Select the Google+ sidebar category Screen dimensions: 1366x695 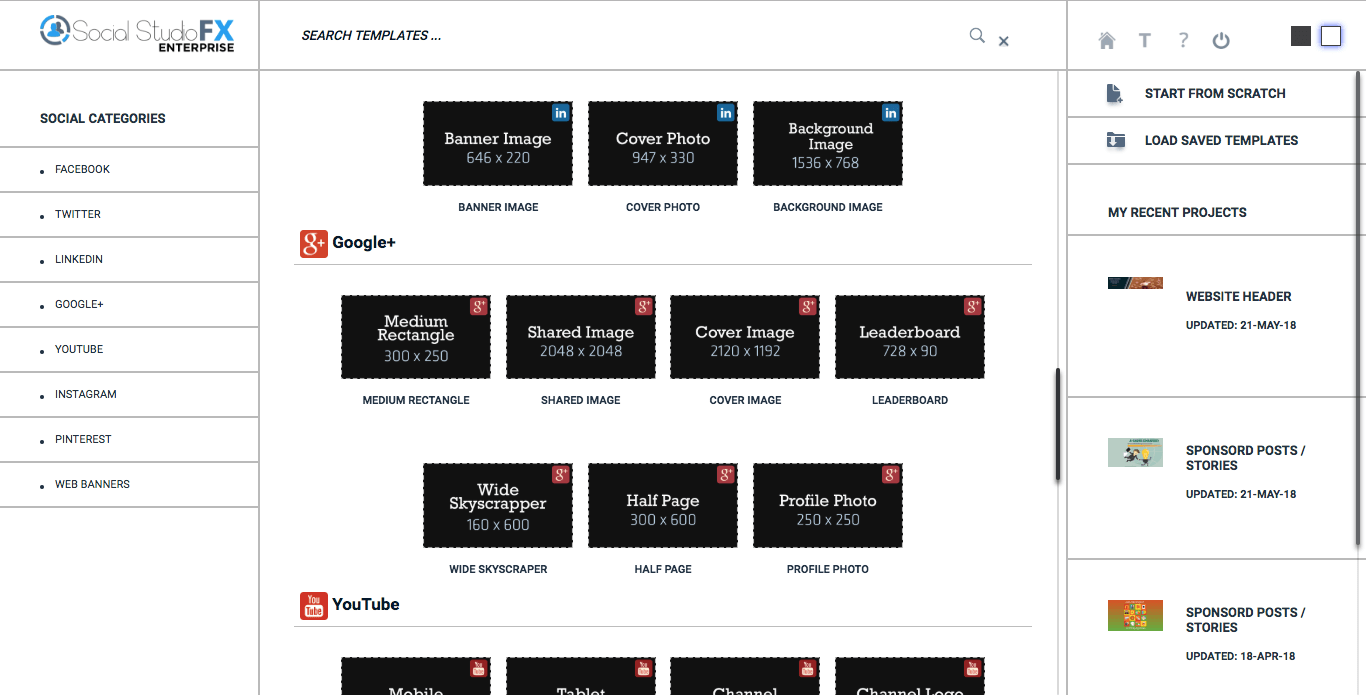129,305
